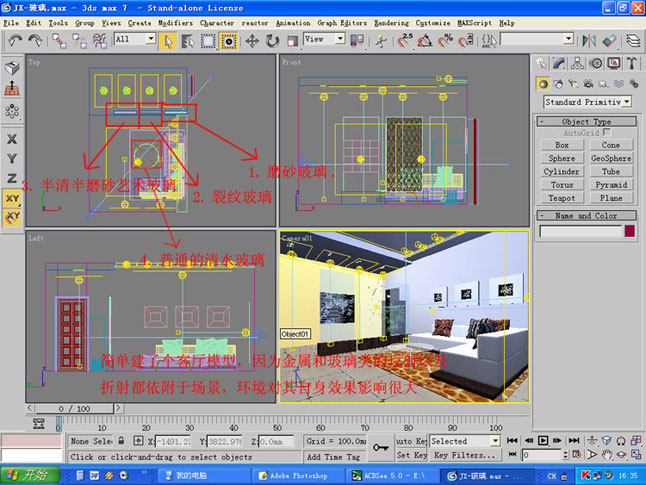The width and height of the screenshot is (646, 485).
Task: Enable the AutoGrid checkbox
Action: [x=606, y=132]
